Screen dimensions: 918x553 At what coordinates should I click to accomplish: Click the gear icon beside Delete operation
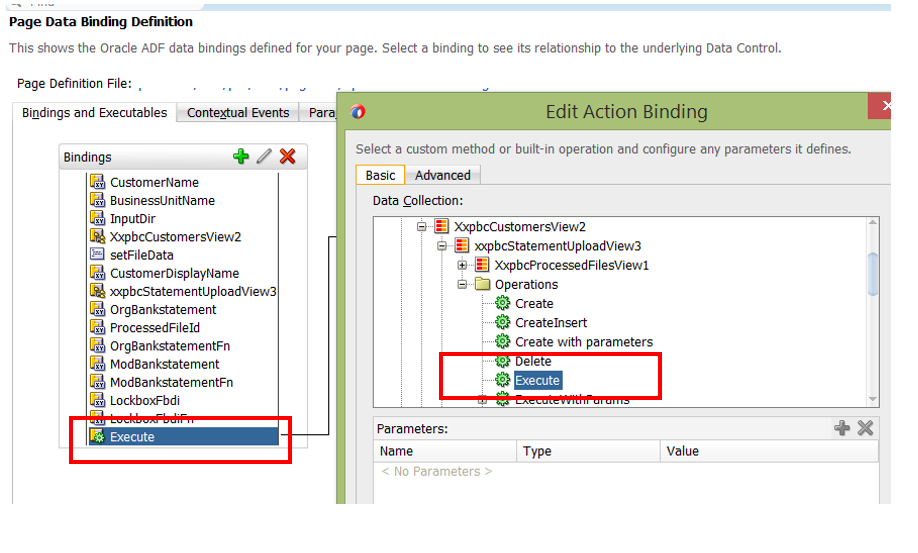click(502, 361)
